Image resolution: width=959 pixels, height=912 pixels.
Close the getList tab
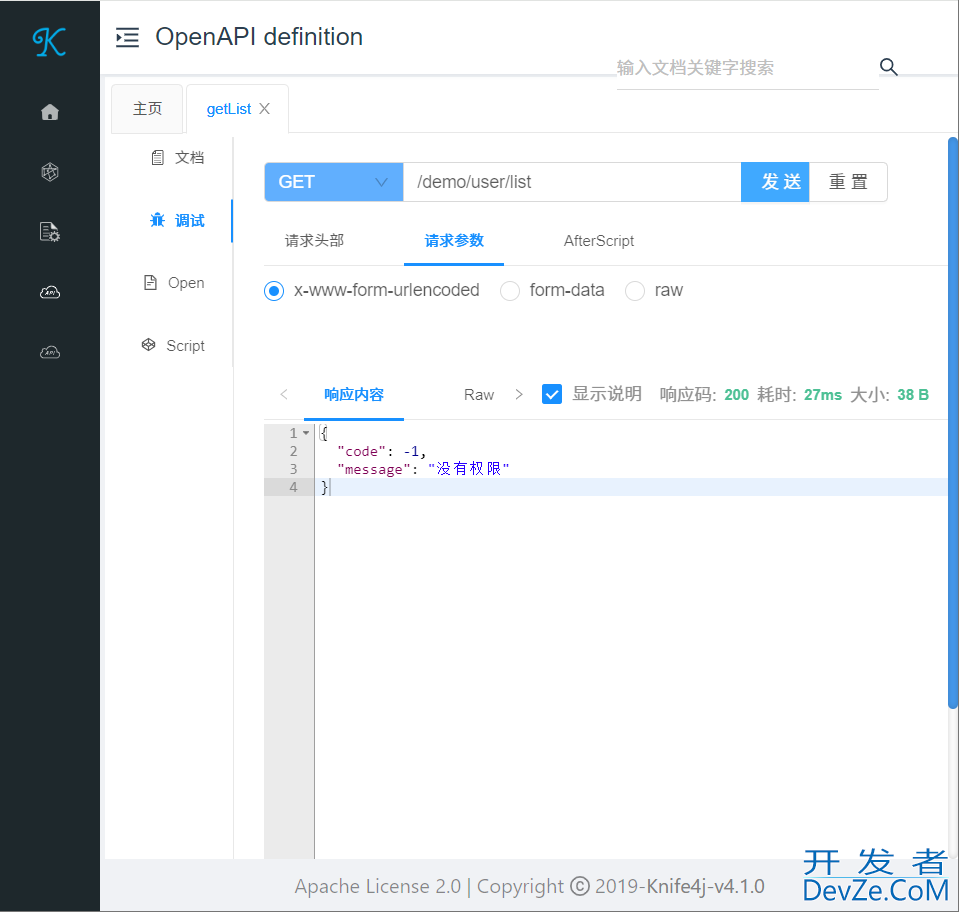click(x=264, y=108)
